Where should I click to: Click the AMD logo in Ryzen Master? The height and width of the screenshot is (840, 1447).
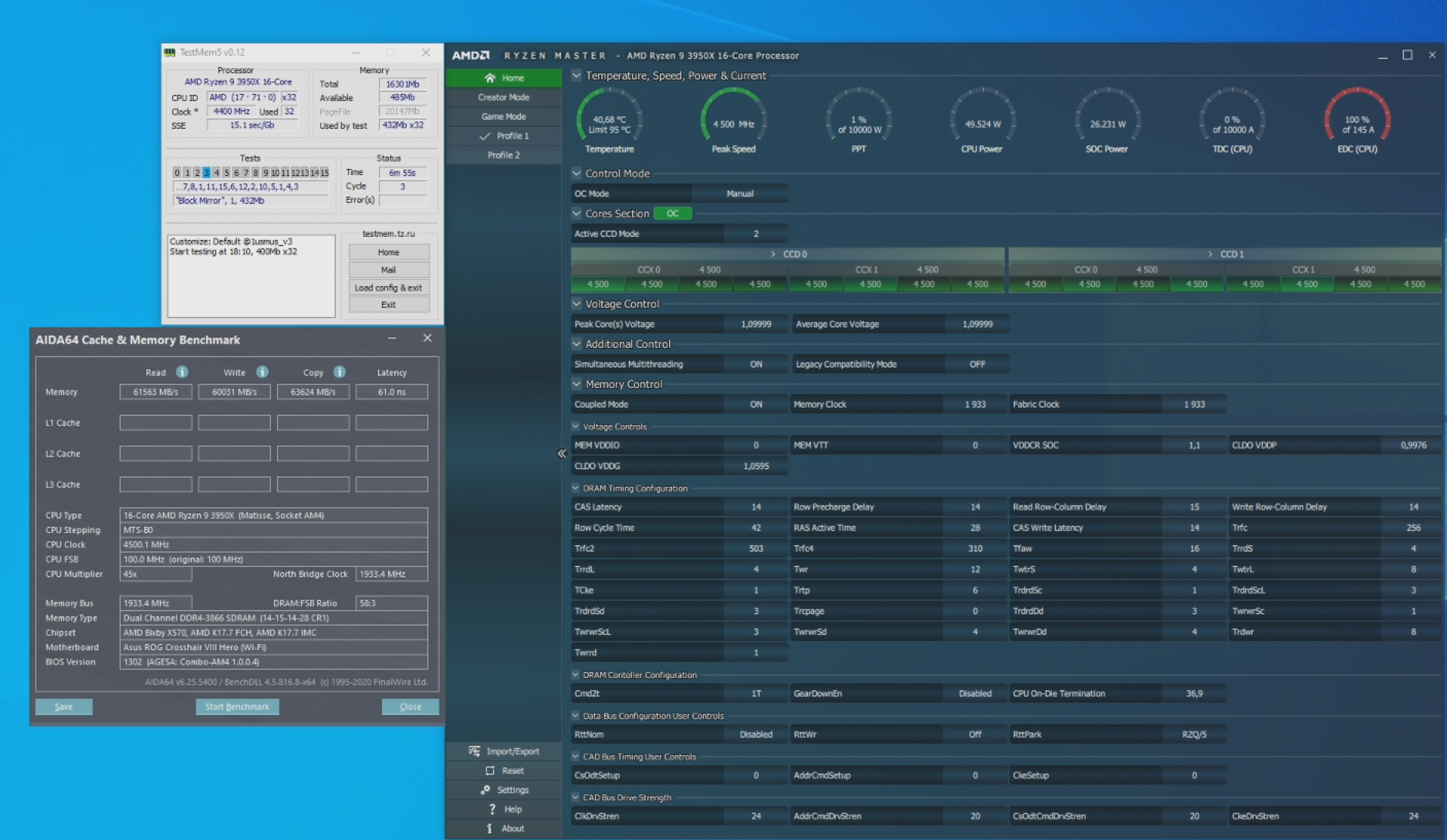coord(471,56)
